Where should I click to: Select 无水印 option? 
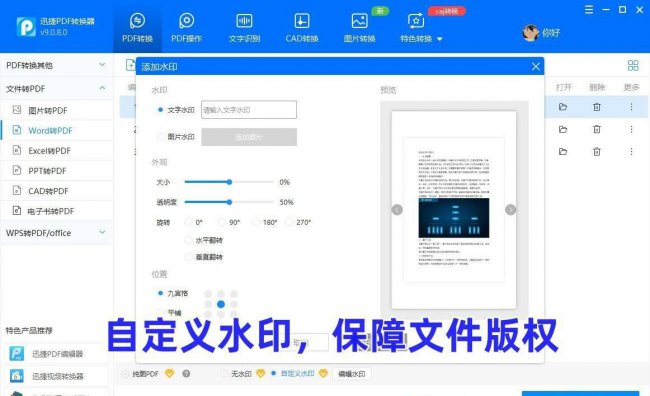[x=224, y=374]
